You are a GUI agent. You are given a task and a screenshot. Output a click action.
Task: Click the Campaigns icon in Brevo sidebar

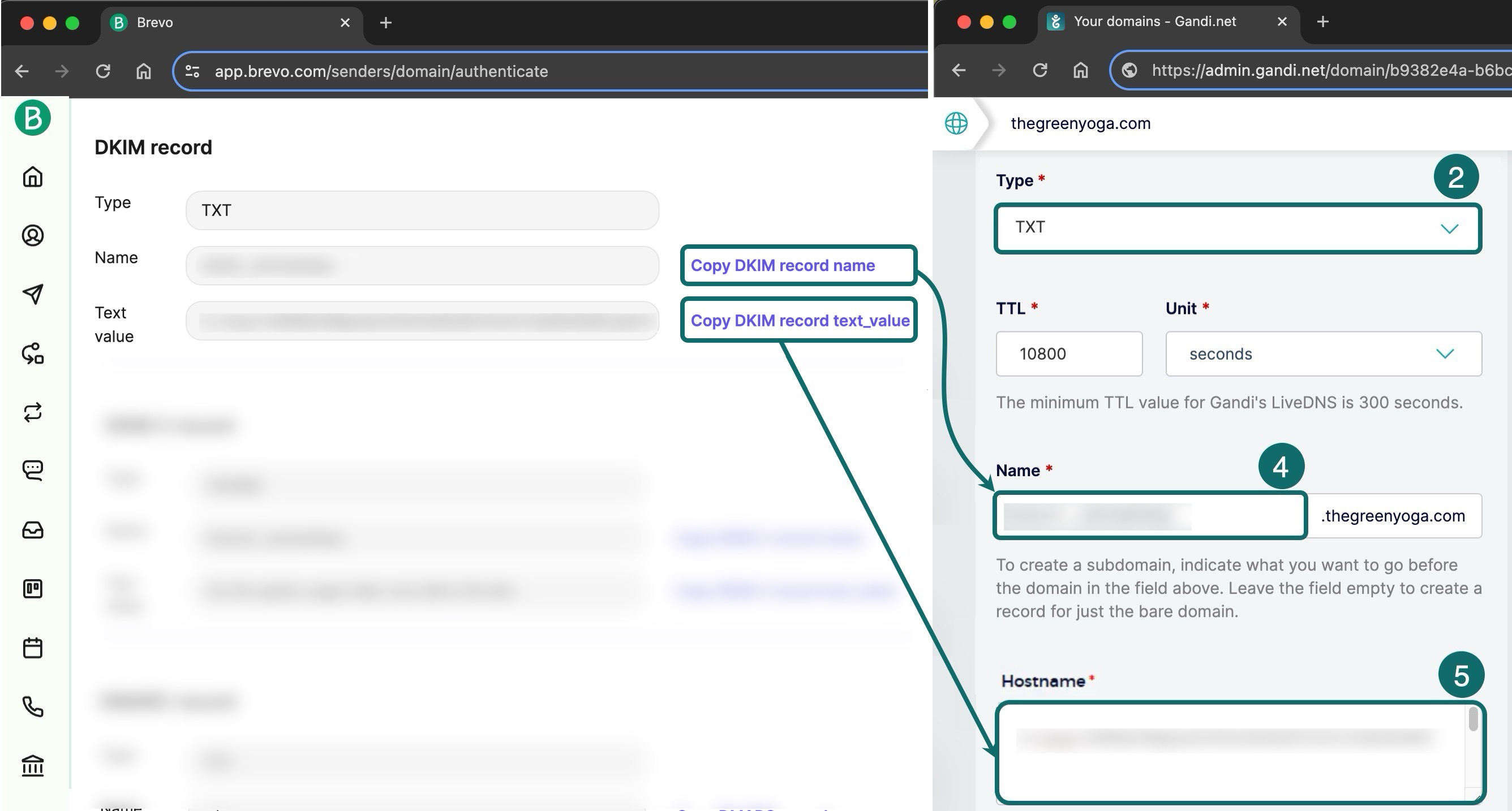click(33, 294)
